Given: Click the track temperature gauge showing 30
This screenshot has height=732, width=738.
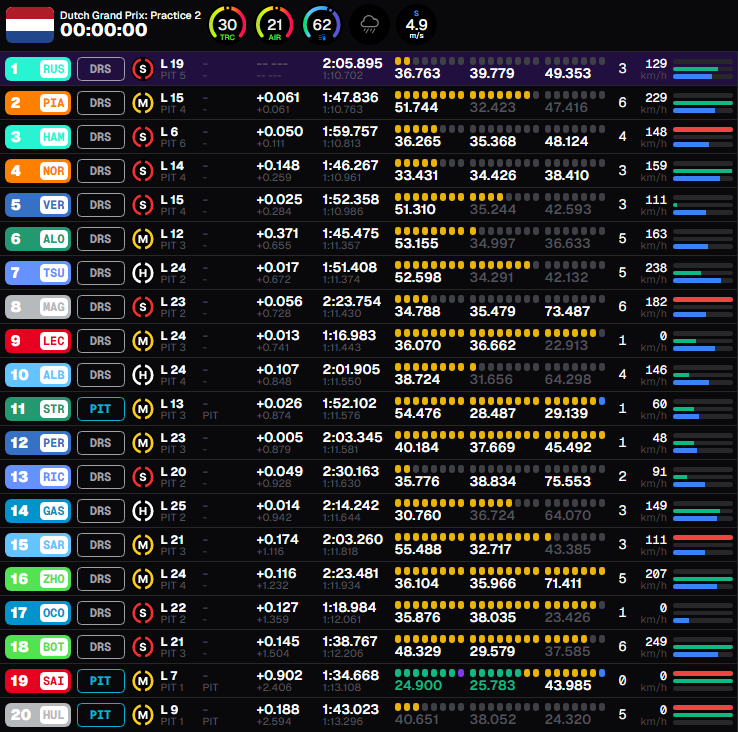Looking at the screenshot, I should click(227, 25).
